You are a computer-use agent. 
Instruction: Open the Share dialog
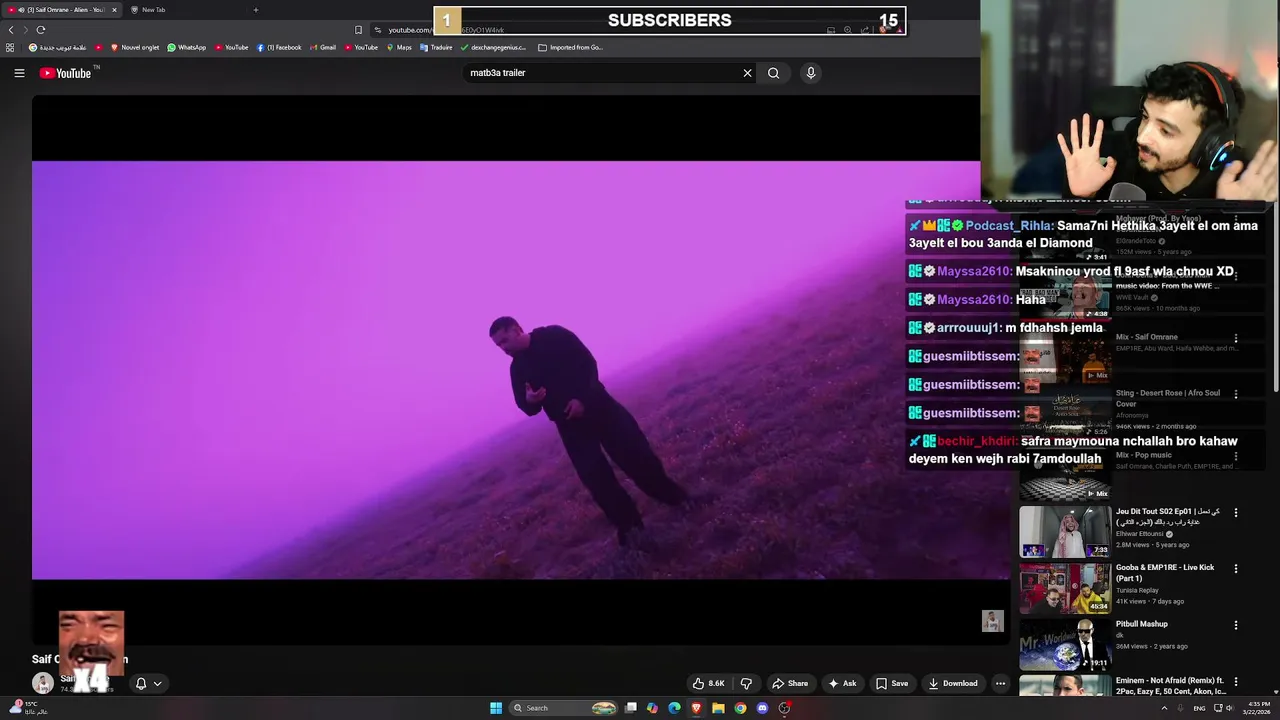tap(790, 684)
